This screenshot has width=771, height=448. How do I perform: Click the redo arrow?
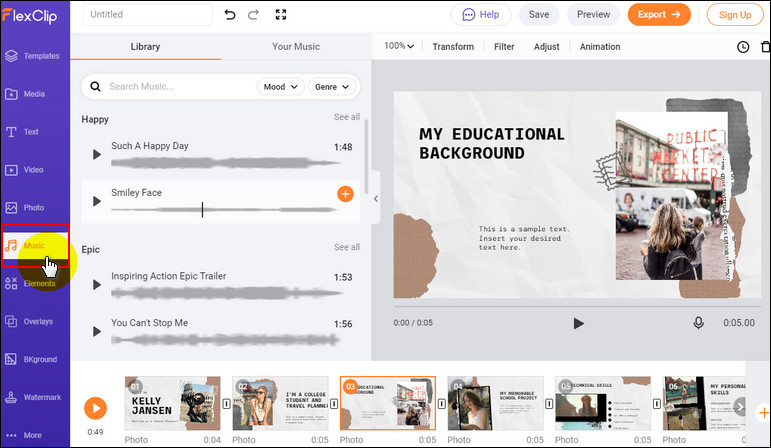pos(253,15)
